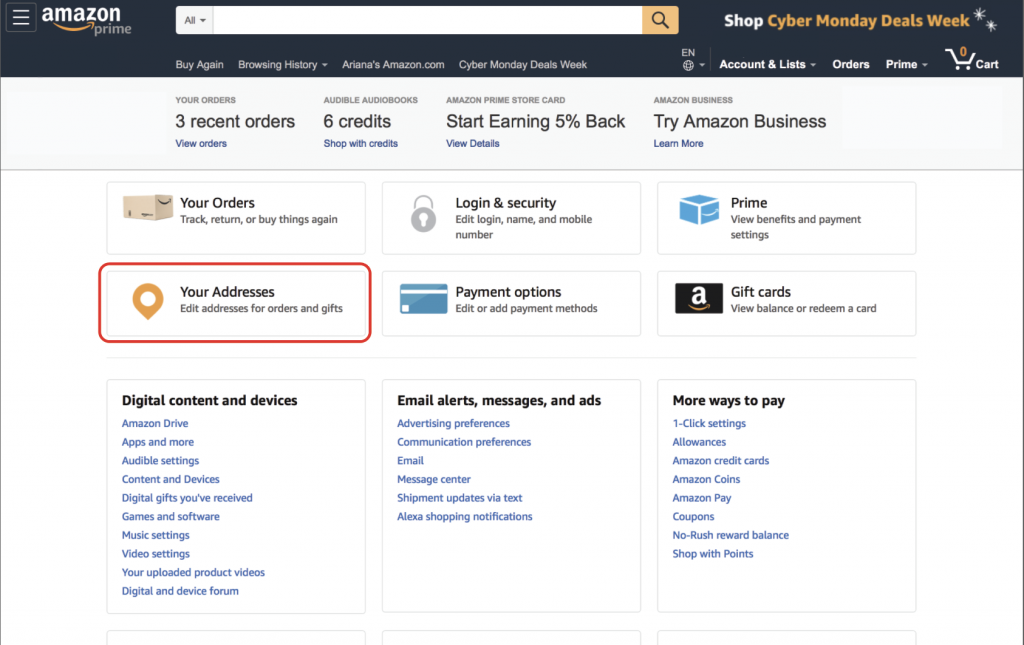The width and height of the screenshot is (1024, 645).
Task: Open the Payment options card title
Action: point(508,292)
